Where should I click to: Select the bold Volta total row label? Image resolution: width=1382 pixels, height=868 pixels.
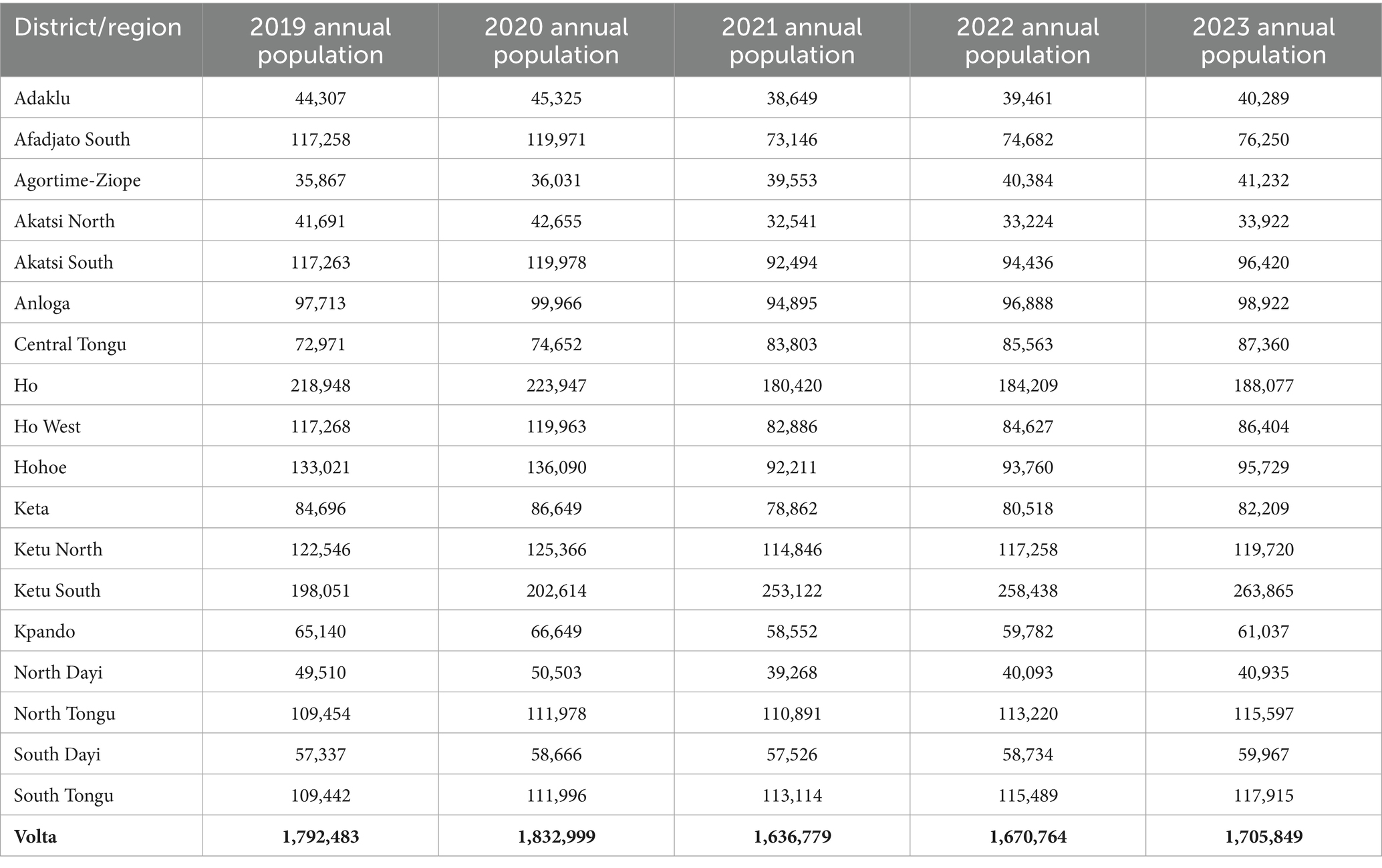tap(35, 837)
